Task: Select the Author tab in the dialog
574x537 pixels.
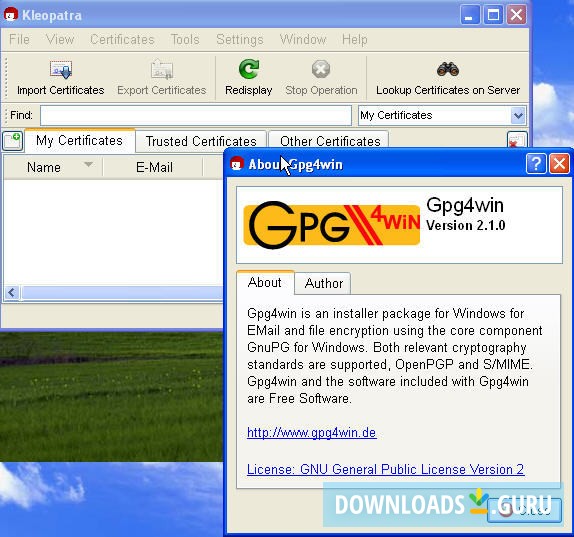Action: tap(324, 283)
